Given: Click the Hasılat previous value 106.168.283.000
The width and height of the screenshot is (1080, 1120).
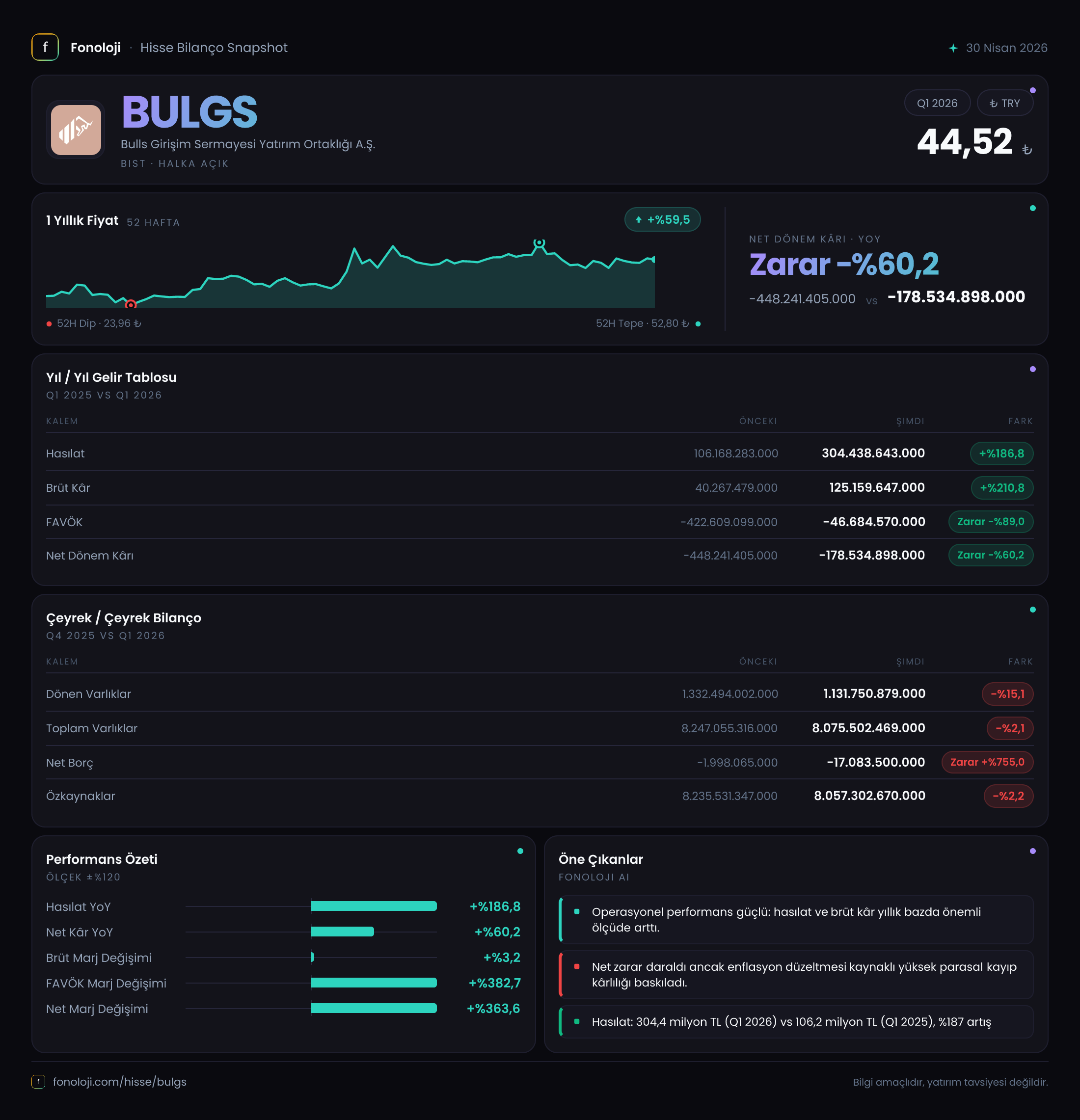Looking at the screenshot, I should tap(735, 453).
